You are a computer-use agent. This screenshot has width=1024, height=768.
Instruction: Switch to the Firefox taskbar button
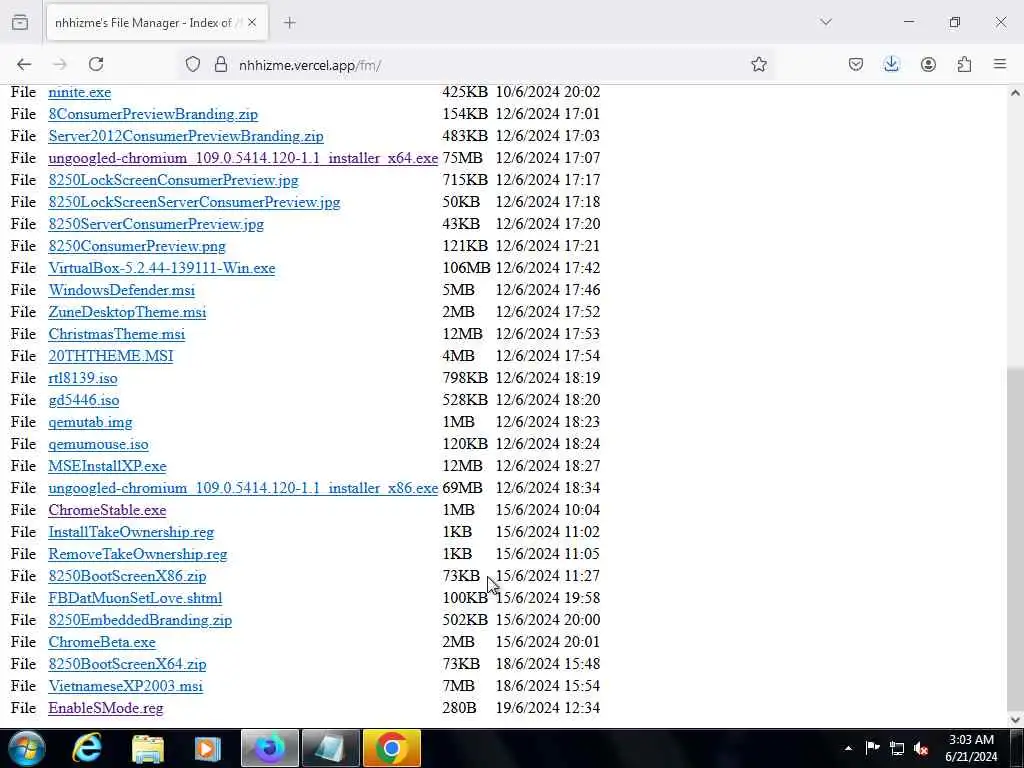pyautogui.click(x=270, y=748)
